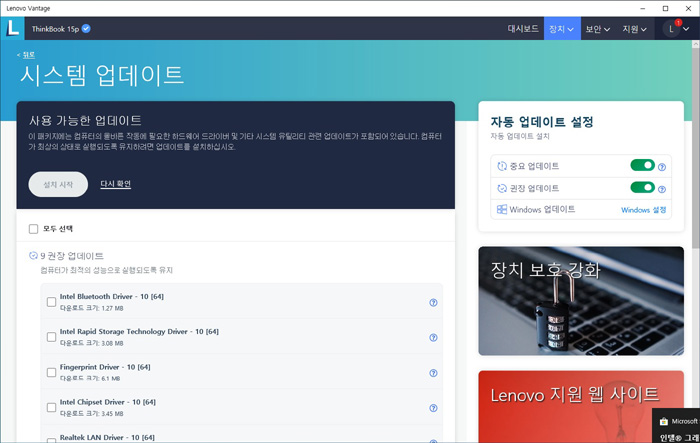Image resolution: width=700 pixels, height=443 pixels.
Task: Show info for Intel Chipset Driver
Action: pyautogui.click(x=433, y=408)
